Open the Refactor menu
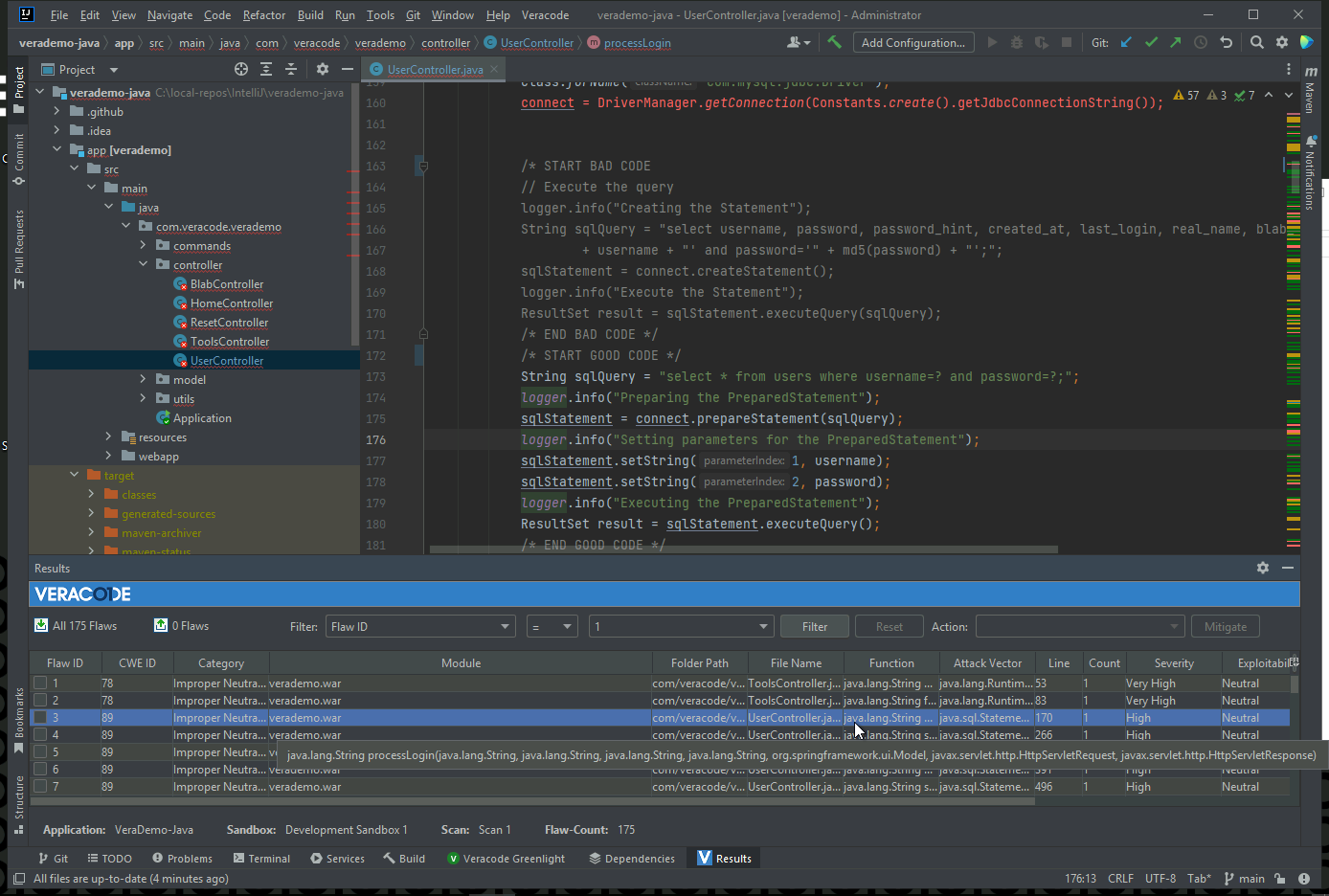 coord(264,15)
